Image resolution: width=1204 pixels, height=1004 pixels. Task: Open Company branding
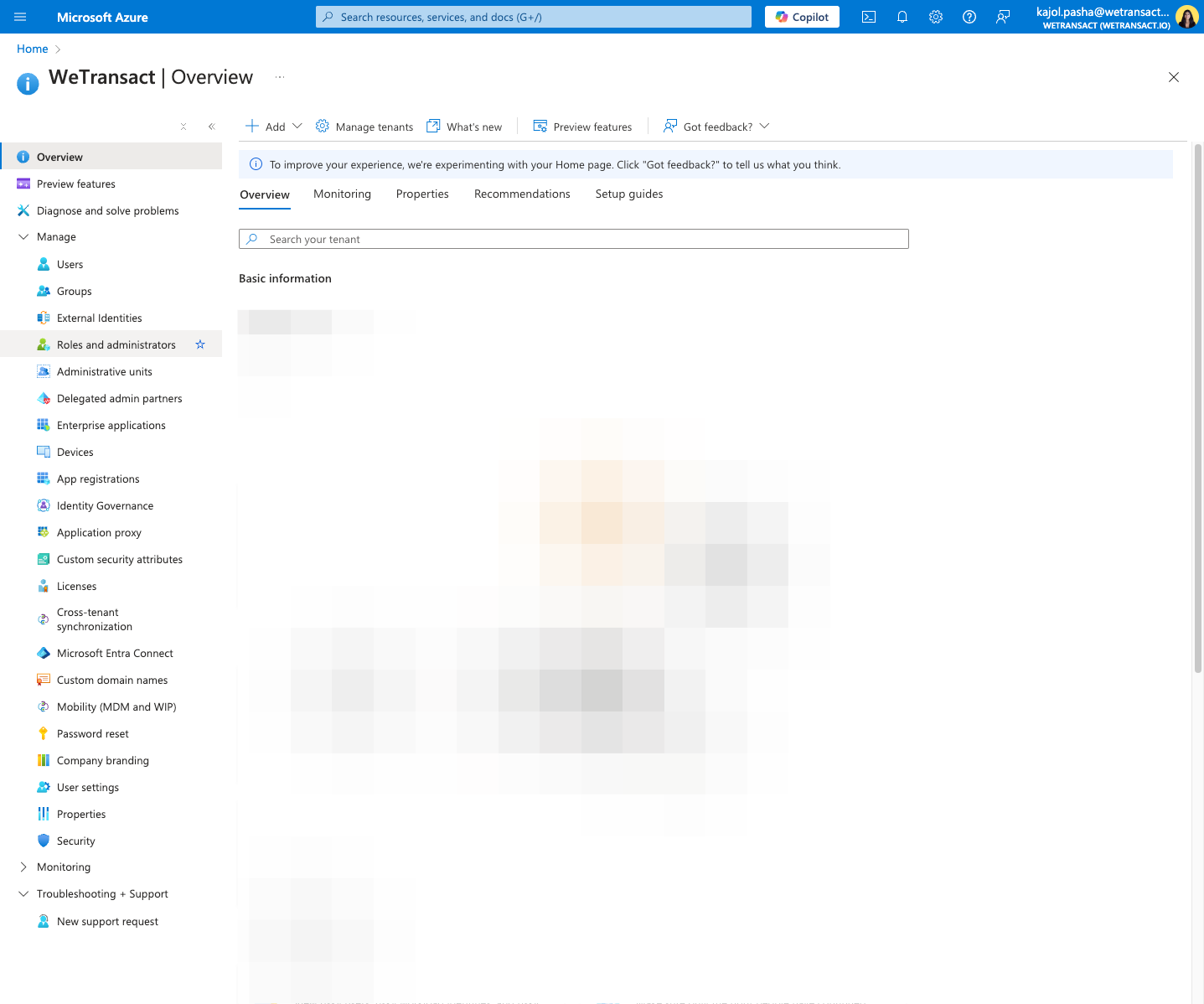coord(103,761)
